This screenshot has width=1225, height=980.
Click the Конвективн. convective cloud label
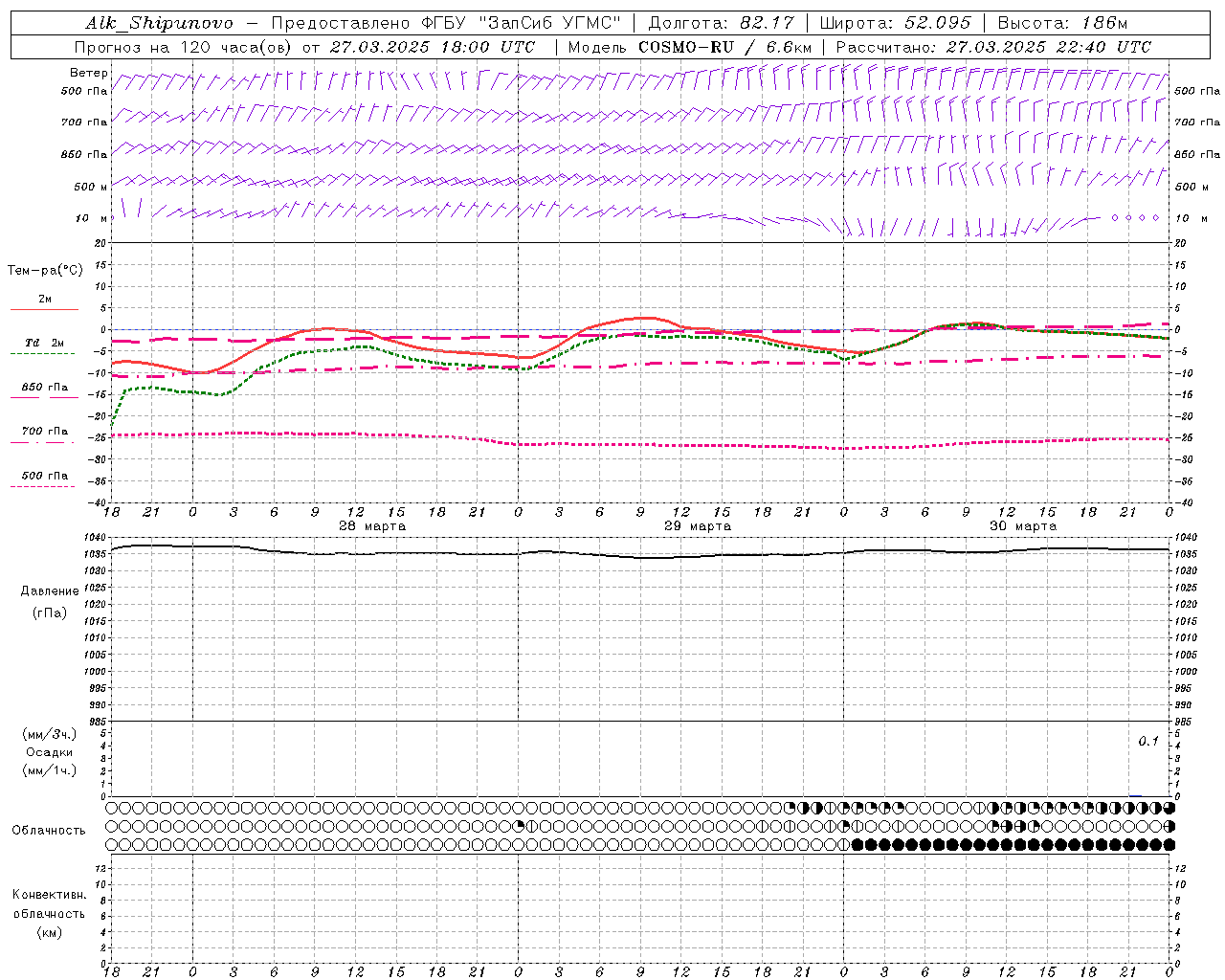(x=49, y=895)
